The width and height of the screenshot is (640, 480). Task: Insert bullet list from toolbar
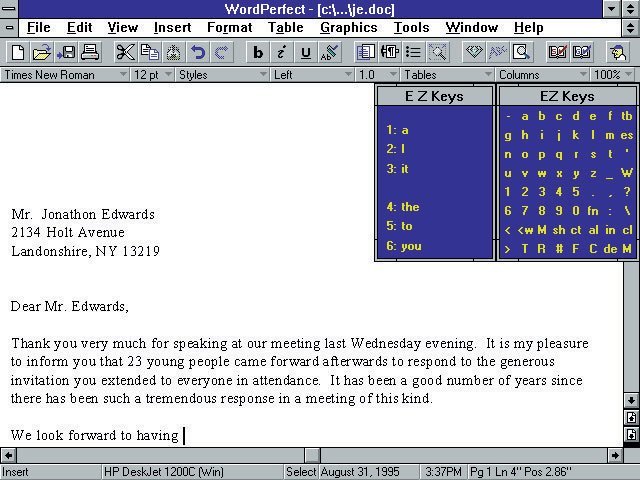pyautogui.click(x=413, y=52)
